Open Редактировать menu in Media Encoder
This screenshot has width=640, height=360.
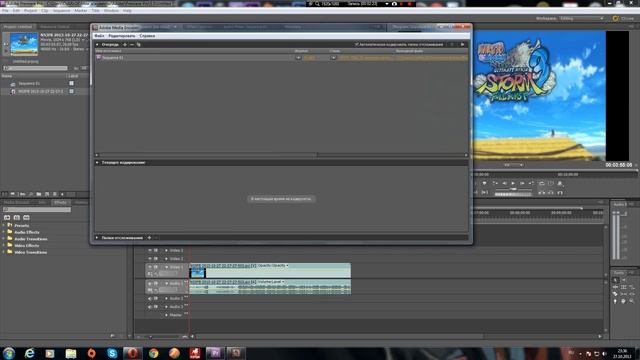tap(122, 36)
